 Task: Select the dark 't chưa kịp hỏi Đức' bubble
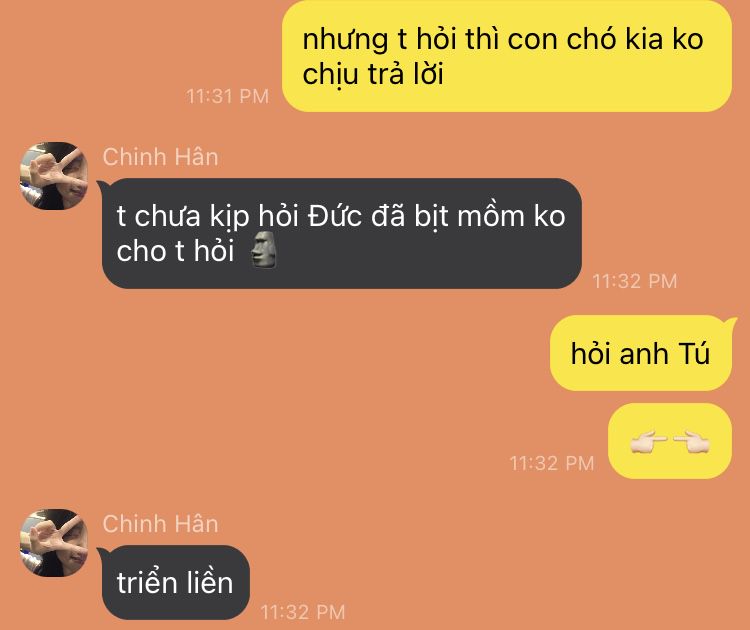click(x=342, y=233)
